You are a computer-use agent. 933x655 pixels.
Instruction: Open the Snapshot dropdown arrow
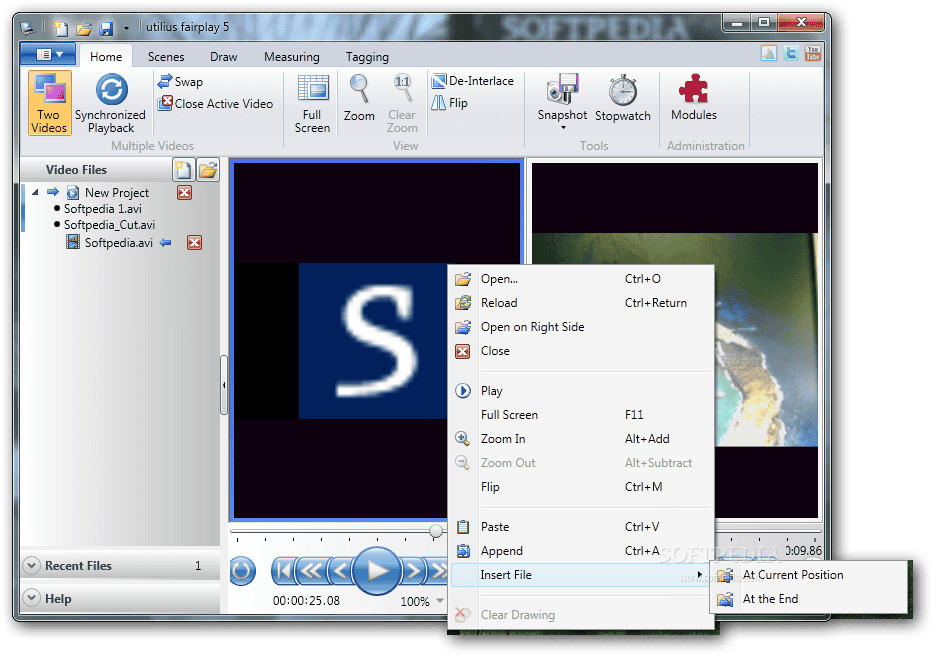(563, 127)
